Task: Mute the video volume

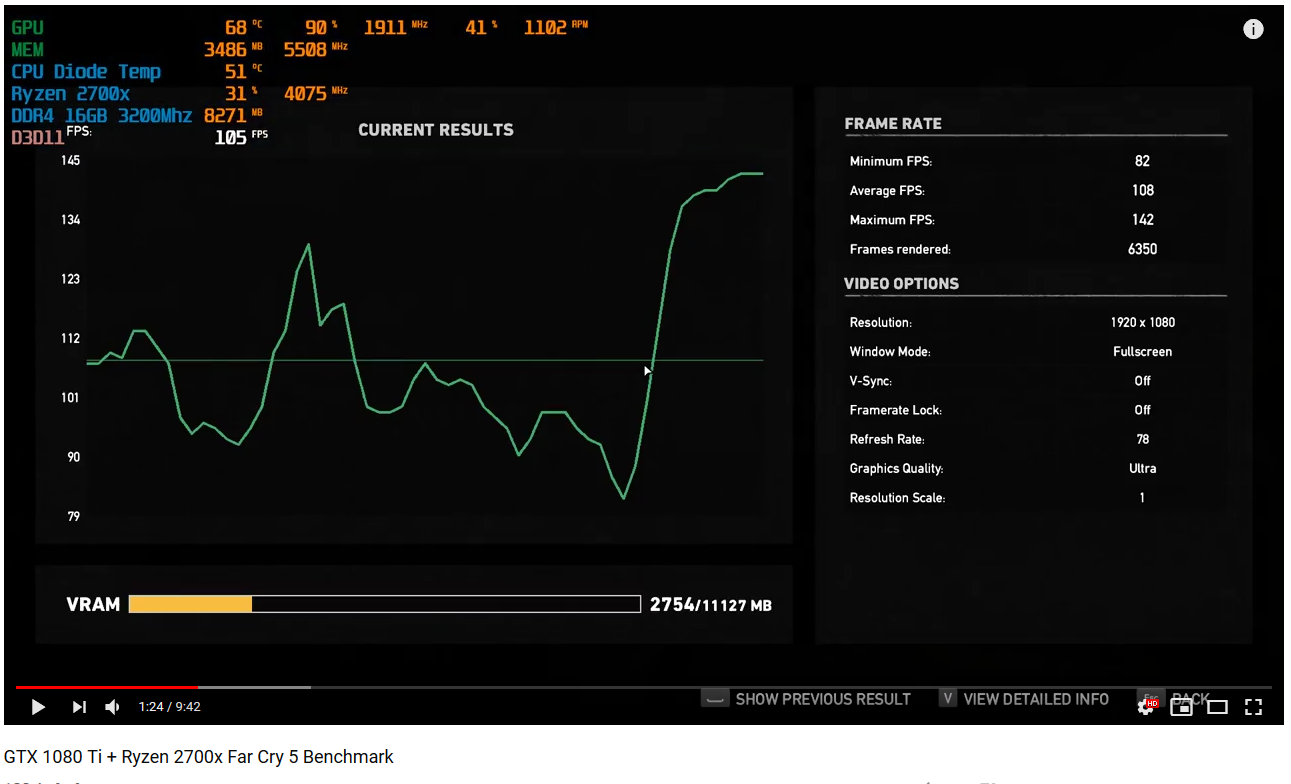Action: [112, 707]
